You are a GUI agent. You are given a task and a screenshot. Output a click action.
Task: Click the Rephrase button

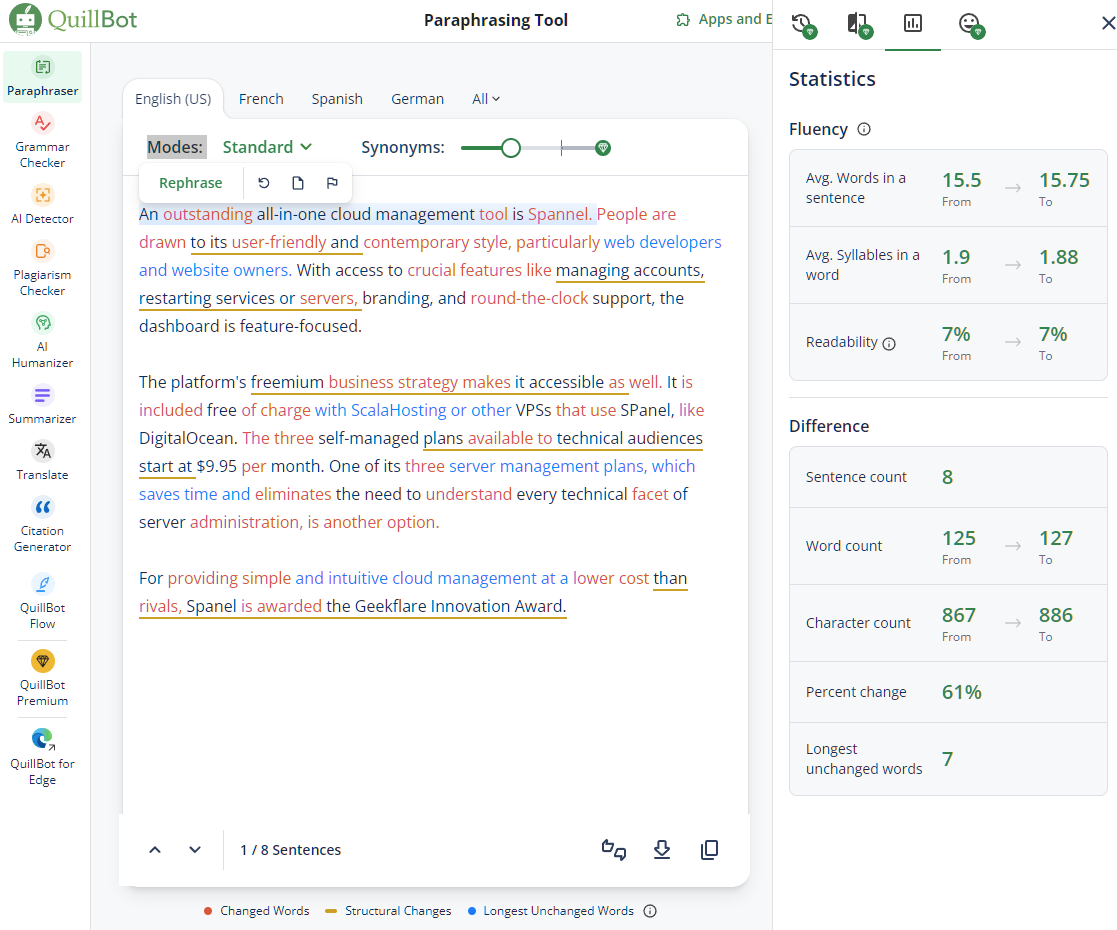pyautogui.click(x=190, y=183)
